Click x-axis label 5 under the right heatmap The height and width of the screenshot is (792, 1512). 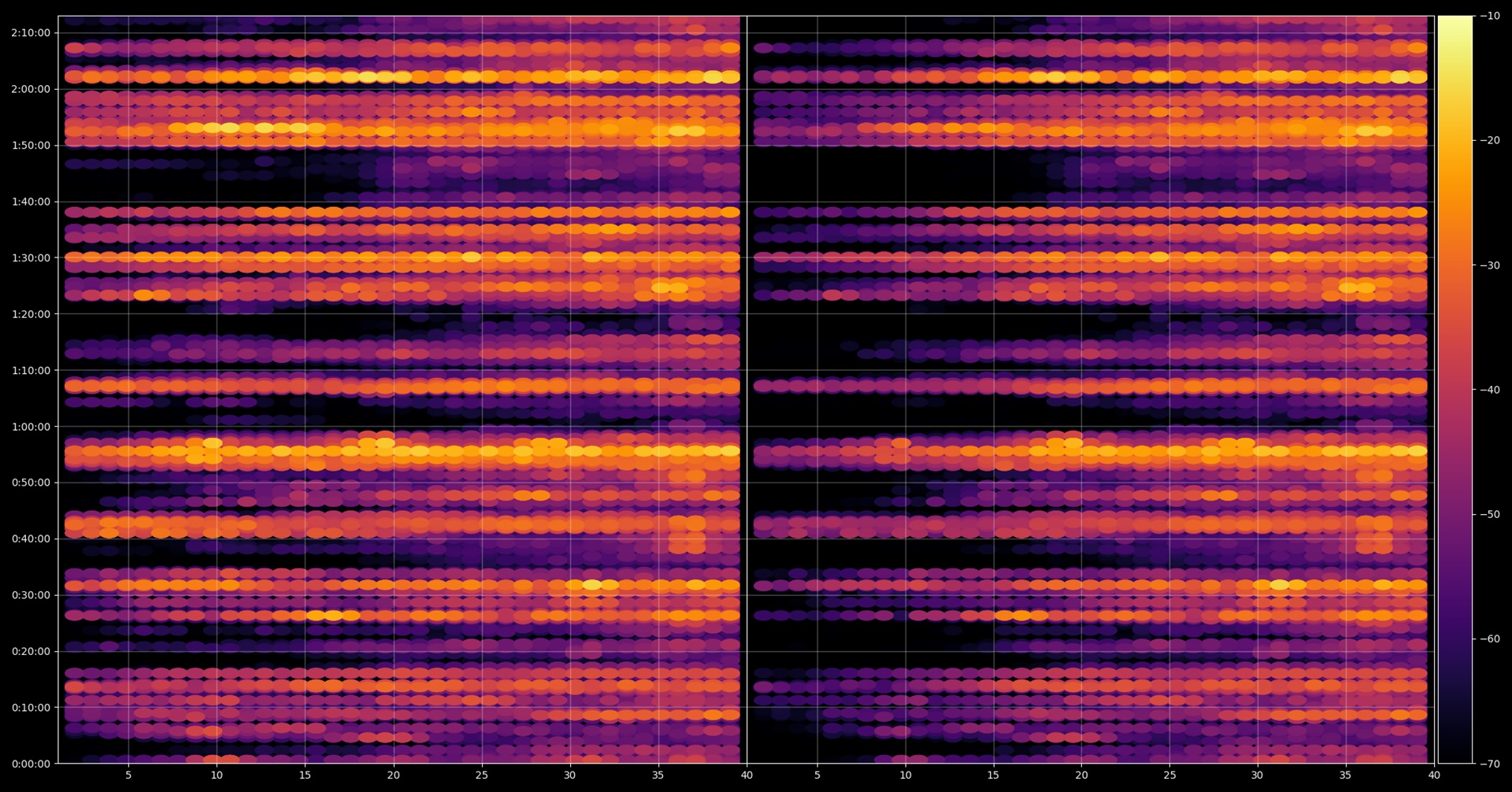tap(817, 775)
